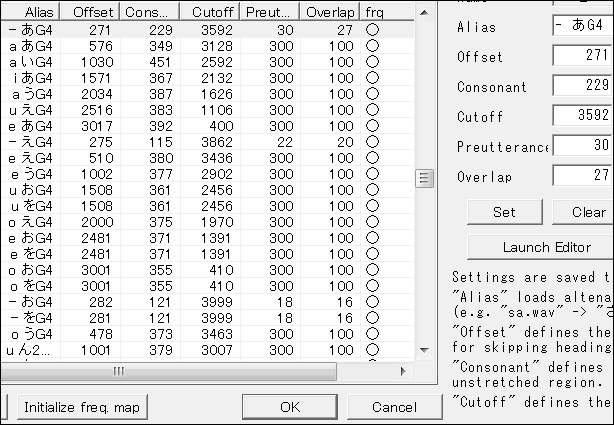Sort by the Offset column header
Screen dimensions: 614x425
point(90,12)
